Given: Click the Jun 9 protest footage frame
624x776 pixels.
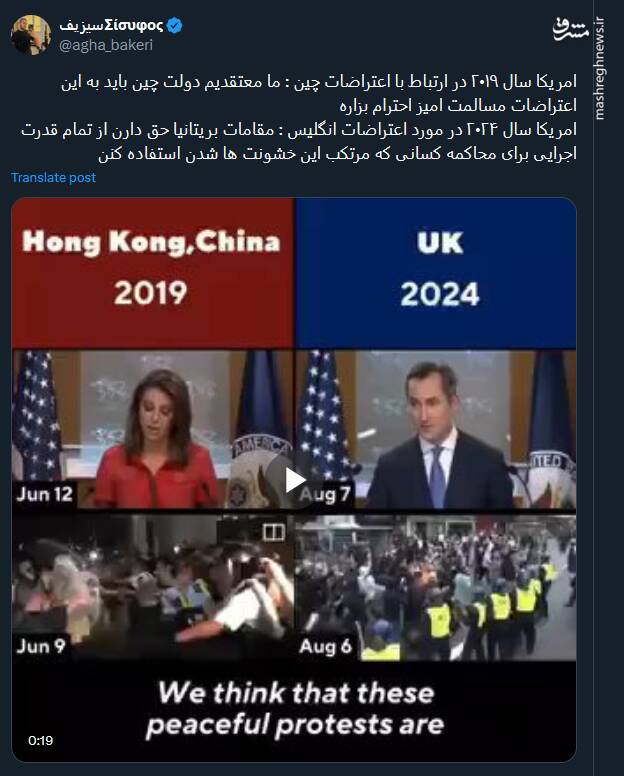Looking at the screenshot, I should pos(152,587).
